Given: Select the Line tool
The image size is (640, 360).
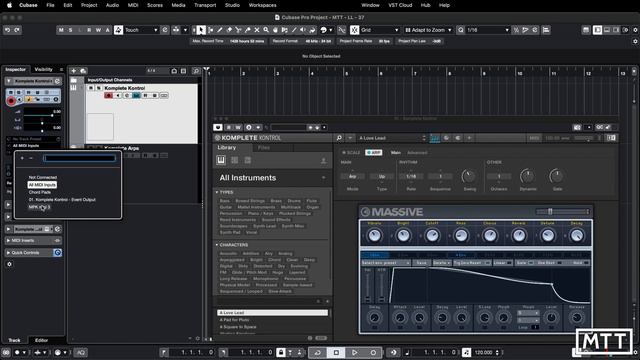Looking at the screenshot, I should (x=294, y=30).
